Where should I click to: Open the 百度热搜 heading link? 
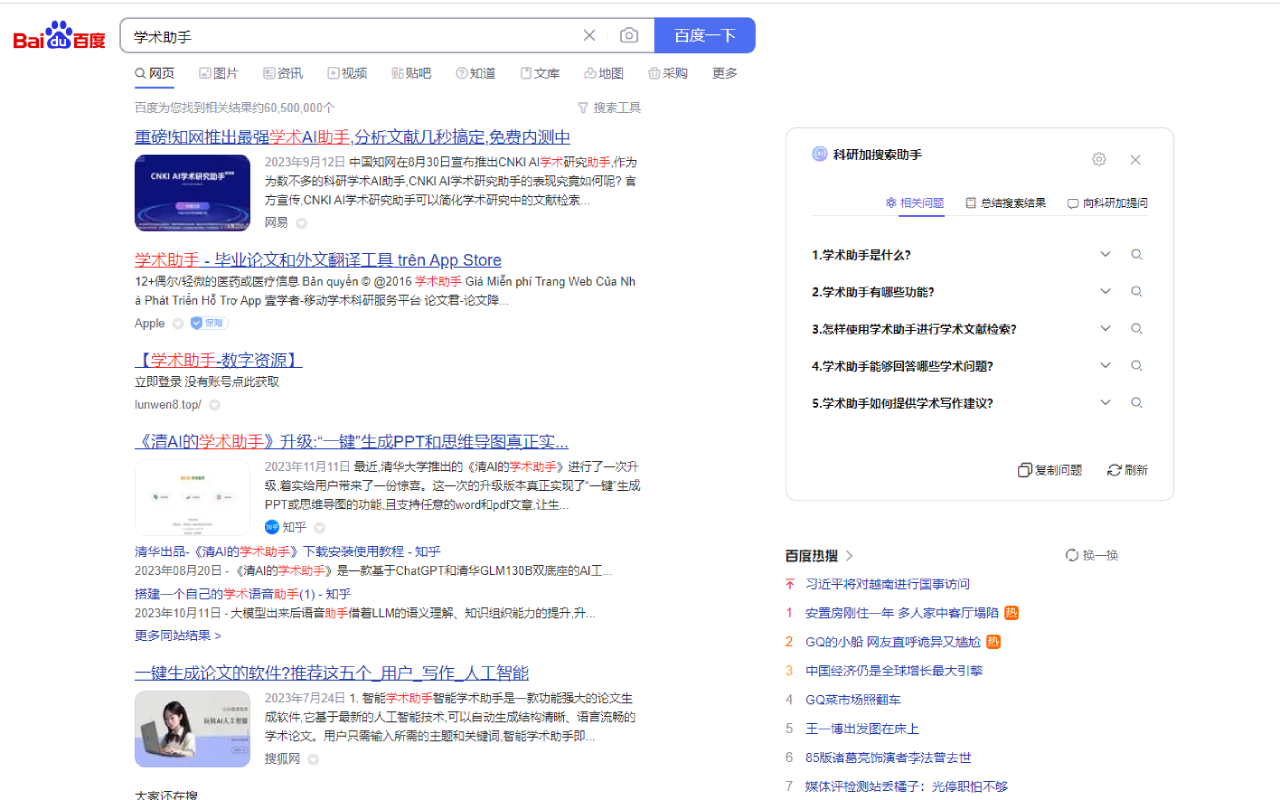[x=819, y=555]
